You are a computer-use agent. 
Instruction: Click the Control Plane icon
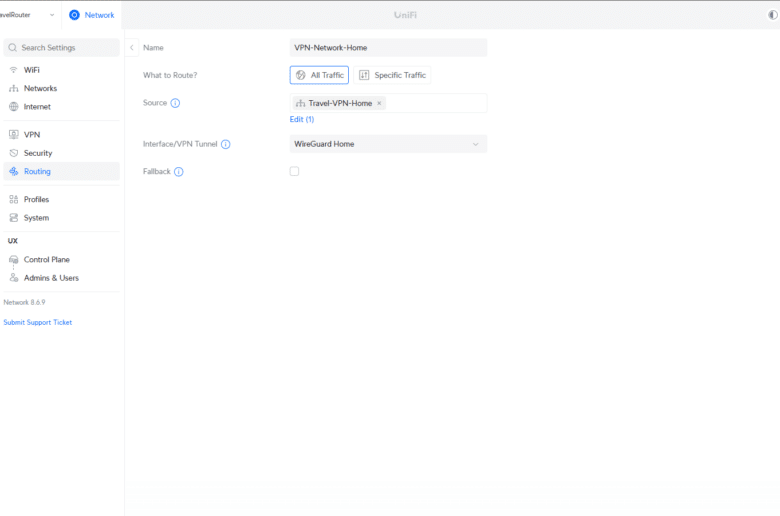click(x=13, y=259)
